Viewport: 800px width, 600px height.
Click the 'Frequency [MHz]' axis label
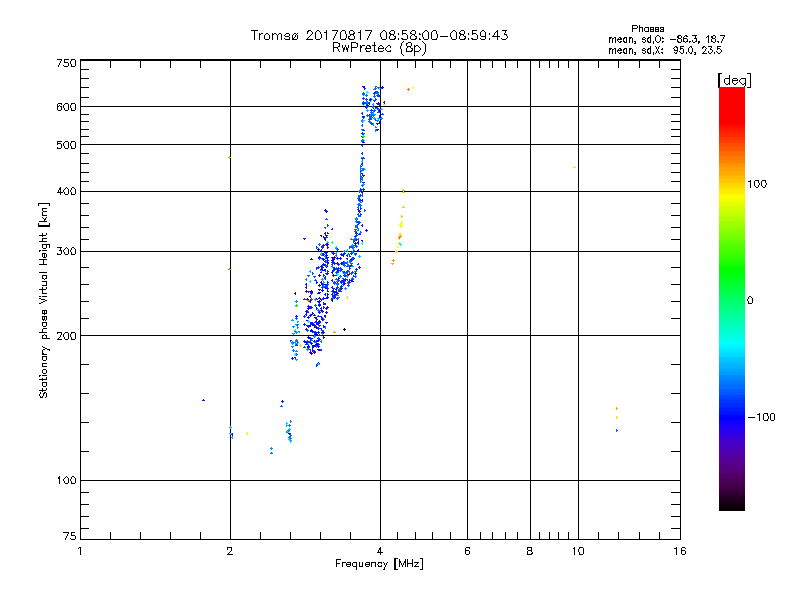[x=379, y=564]
